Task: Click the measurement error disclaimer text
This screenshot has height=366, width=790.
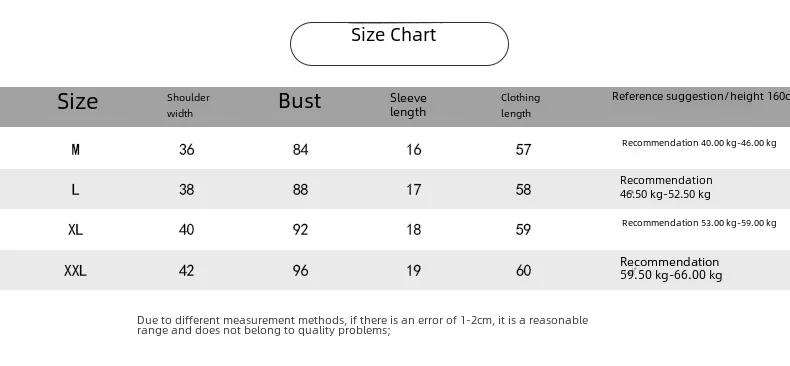Action: 362,325
